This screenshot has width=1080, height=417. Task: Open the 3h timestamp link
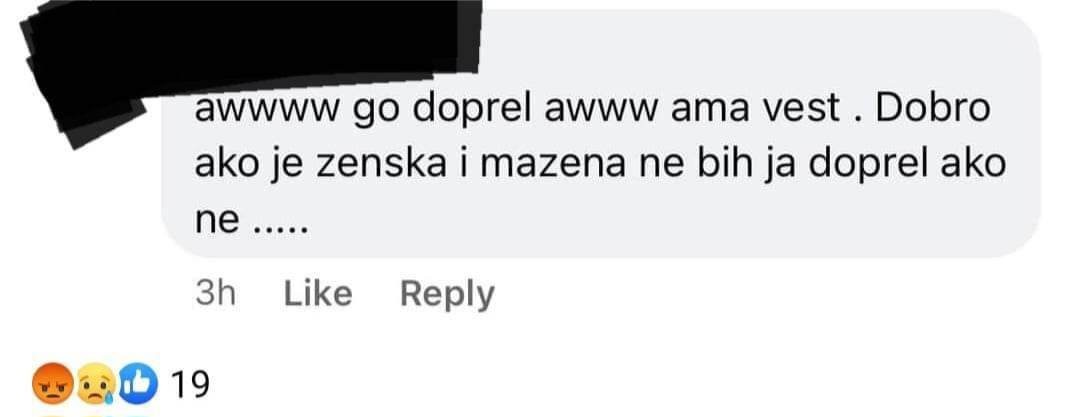[x=215, y=294]
